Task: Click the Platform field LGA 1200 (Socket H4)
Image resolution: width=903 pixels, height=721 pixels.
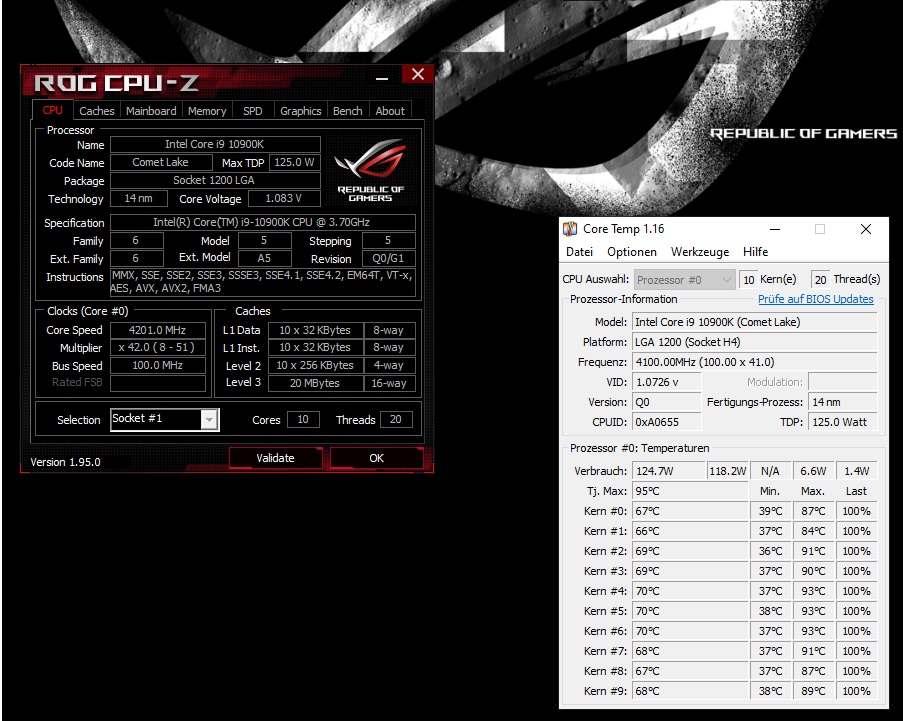Action: 754,342
